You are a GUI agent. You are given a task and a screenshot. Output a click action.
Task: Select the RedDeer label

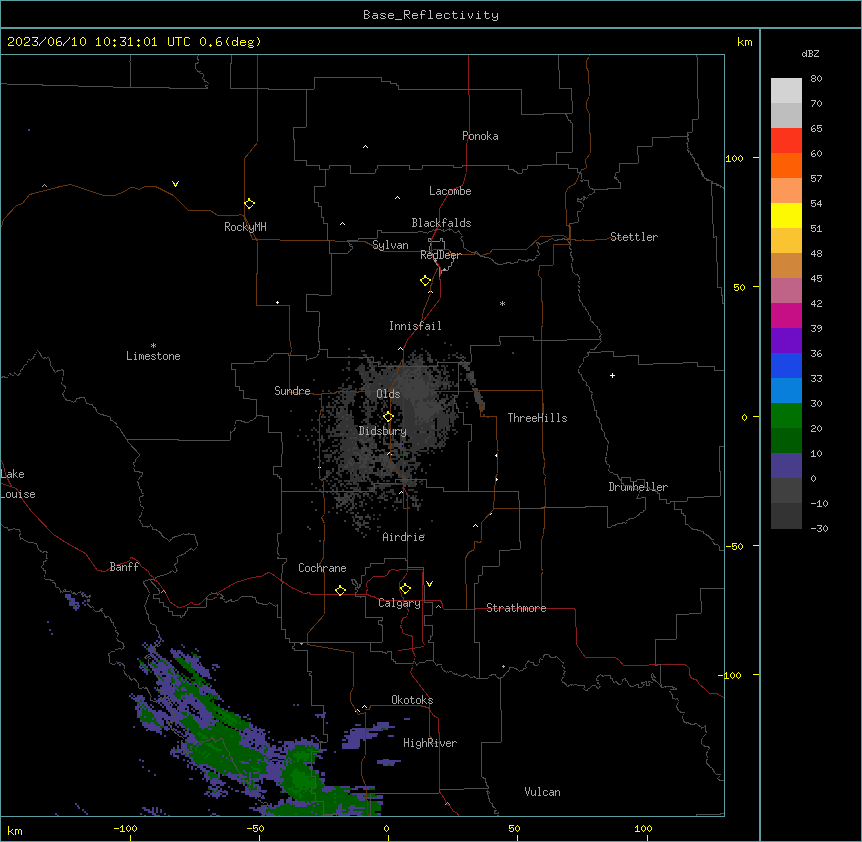coord(440,255)
